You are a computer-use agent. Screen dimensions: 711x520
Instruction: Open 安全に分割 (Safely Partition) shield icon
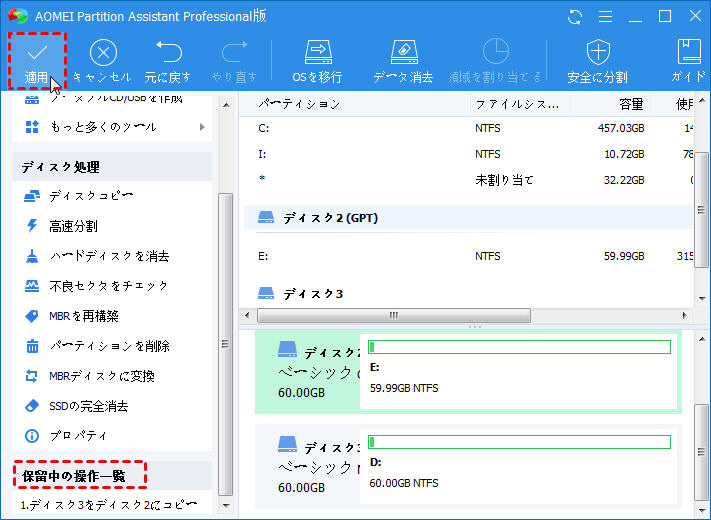(598, 52)
